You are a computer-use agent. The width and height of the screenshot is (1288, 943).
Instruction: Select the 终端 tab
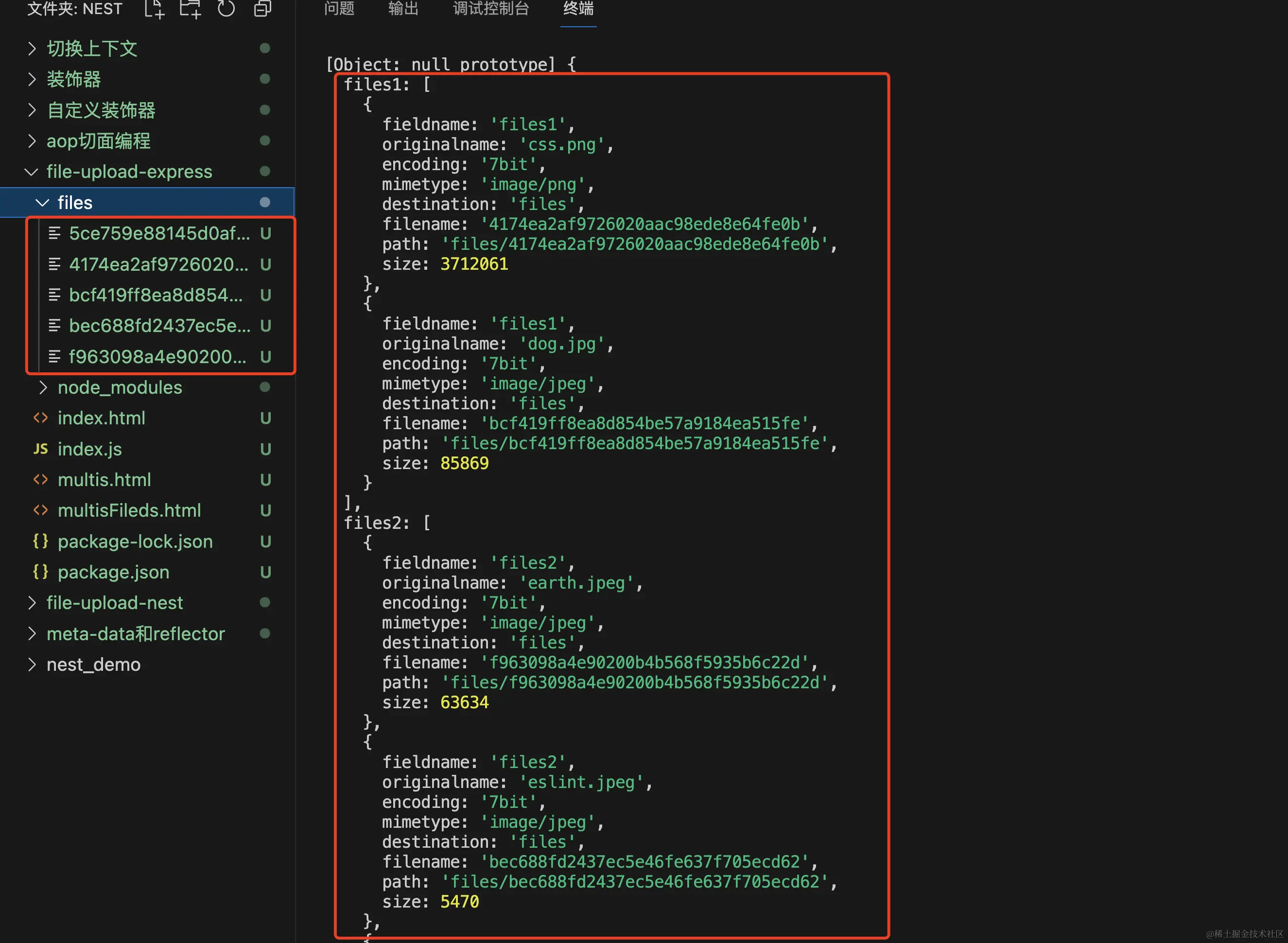[x=578, y=9]
